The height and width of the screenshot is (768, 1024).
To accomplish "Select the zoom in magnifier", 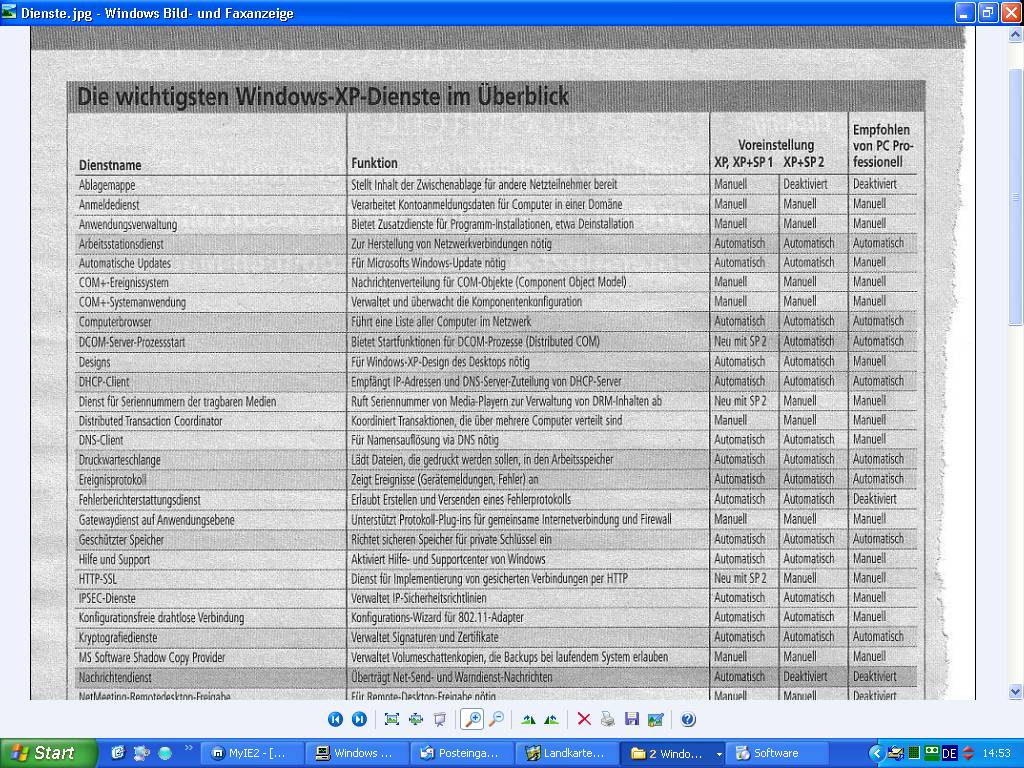I will pyautogui.click(x=472, y=719).
